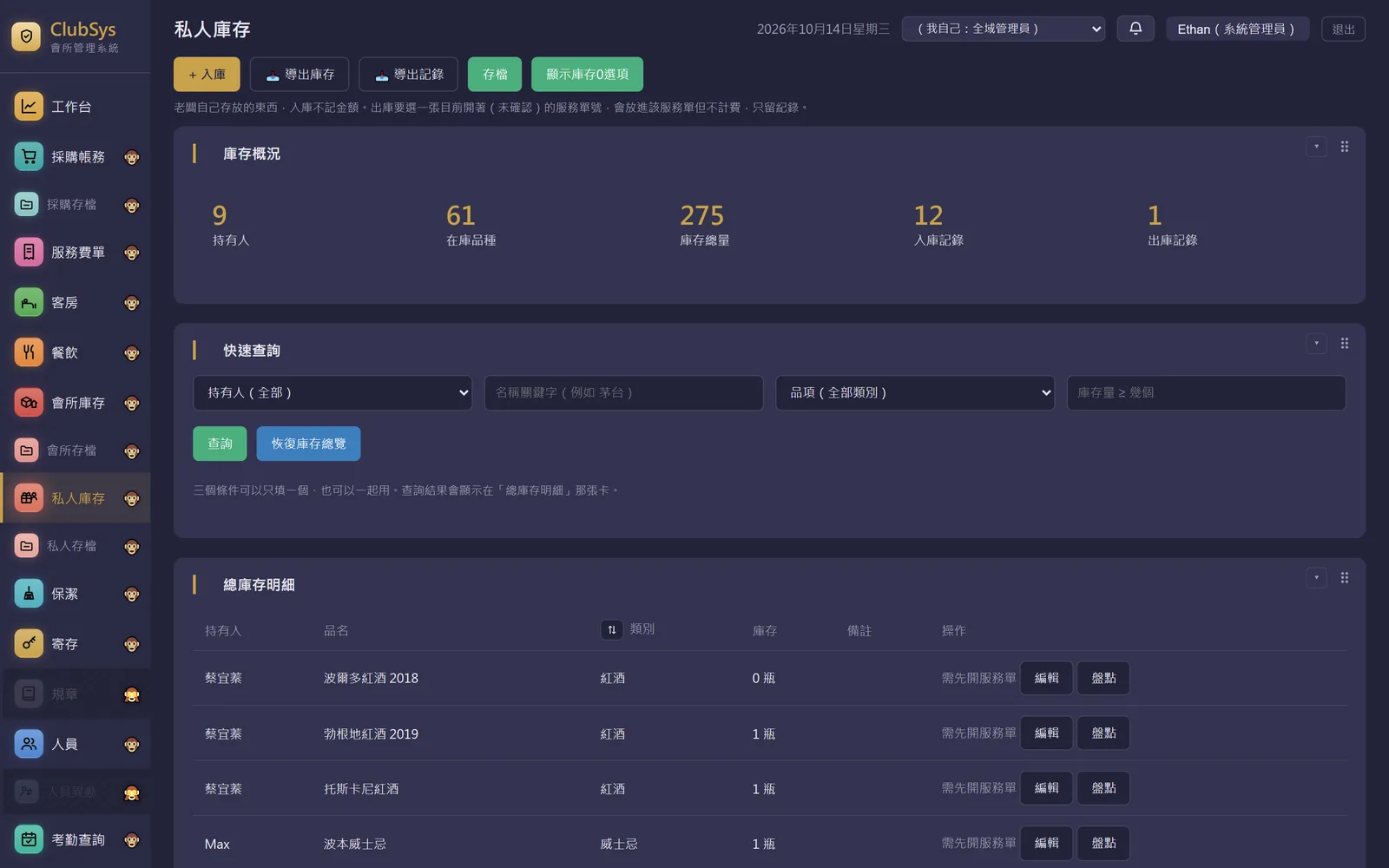Viewport: 1389px width, 868px height.
Task: Open 會所庫存 inventory icon
Action: (29, 403)
